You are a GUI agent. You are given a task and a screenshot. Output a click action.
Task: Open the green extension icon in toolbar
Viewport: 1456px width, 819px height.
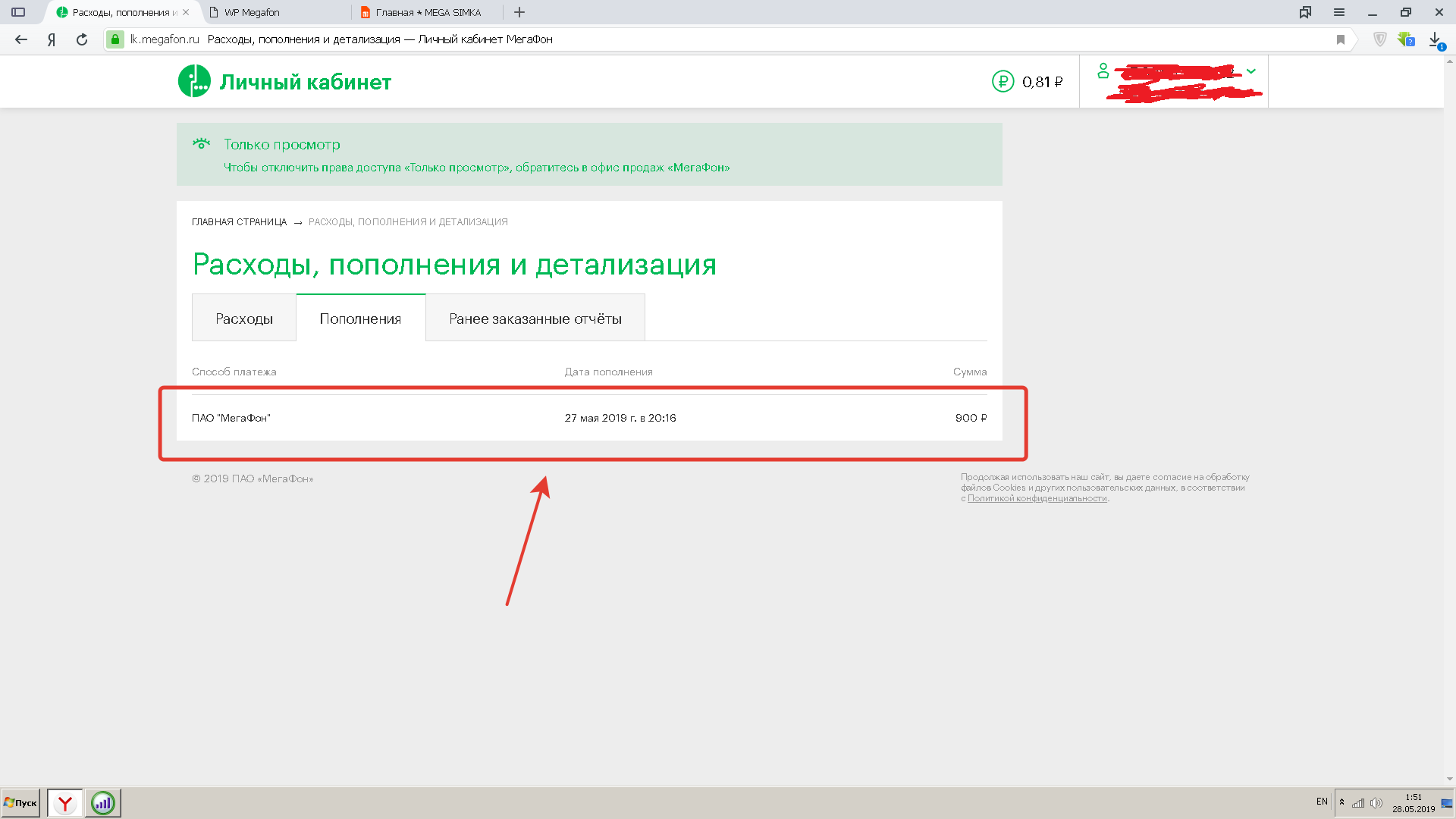coord(1406,39)
